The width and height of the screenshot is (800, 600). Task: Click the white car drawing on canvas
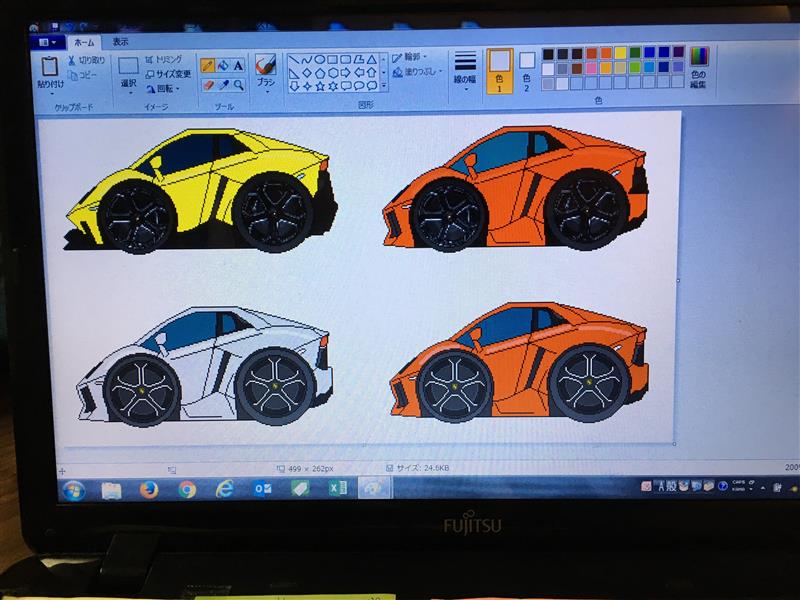coord(205,366)
